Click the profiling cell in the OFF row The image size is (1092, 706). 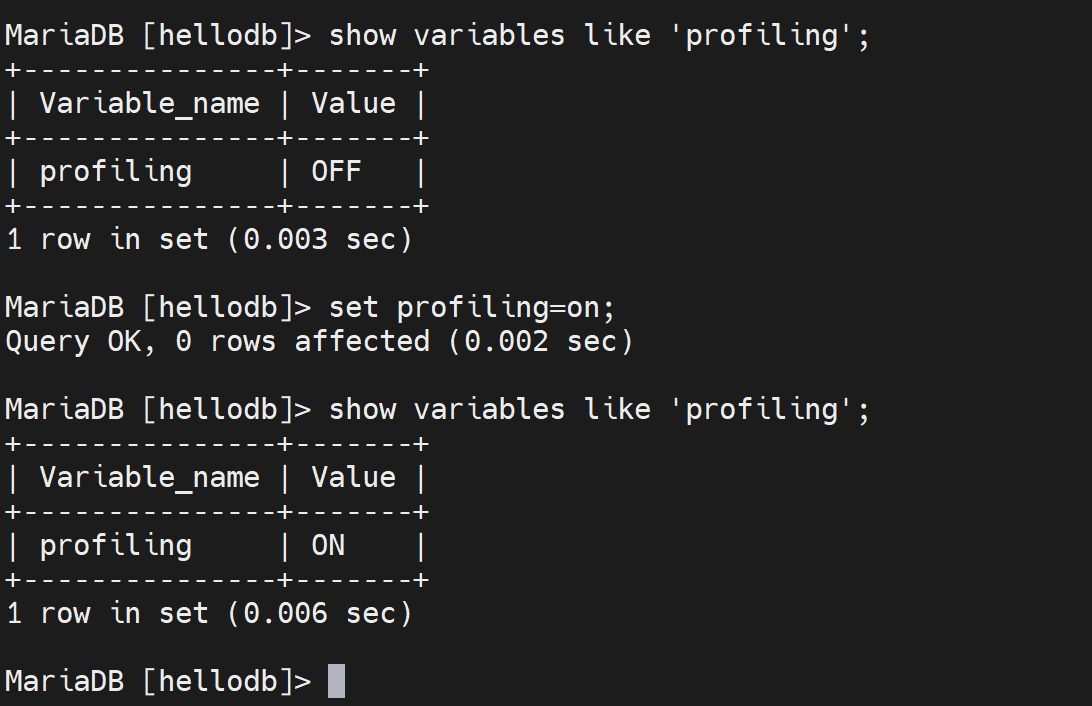pos(115,172)
